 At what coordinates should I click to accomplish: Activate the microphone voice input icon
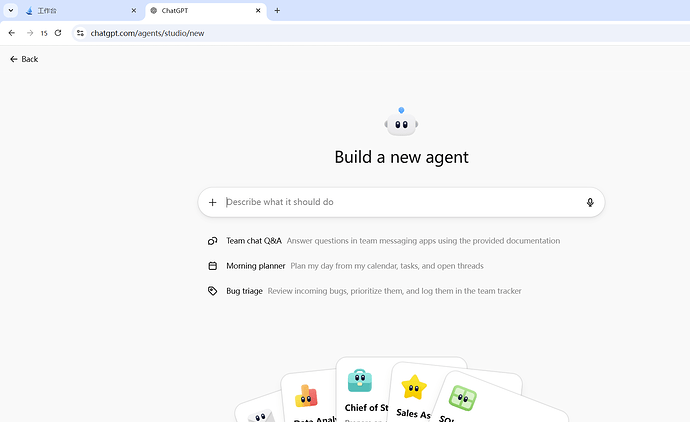pyautogui.click(x=590, y=202)
